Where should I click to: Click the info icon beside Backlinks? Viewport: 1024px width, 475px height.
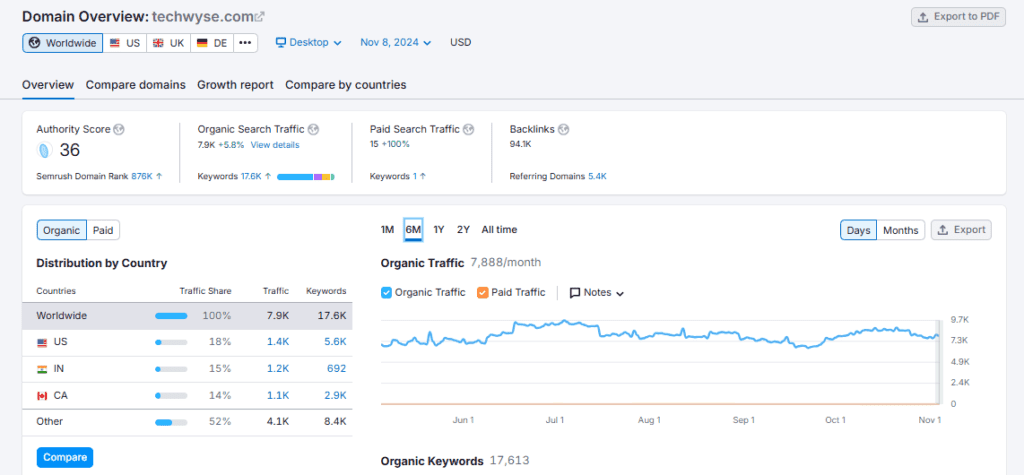point(563,130)
